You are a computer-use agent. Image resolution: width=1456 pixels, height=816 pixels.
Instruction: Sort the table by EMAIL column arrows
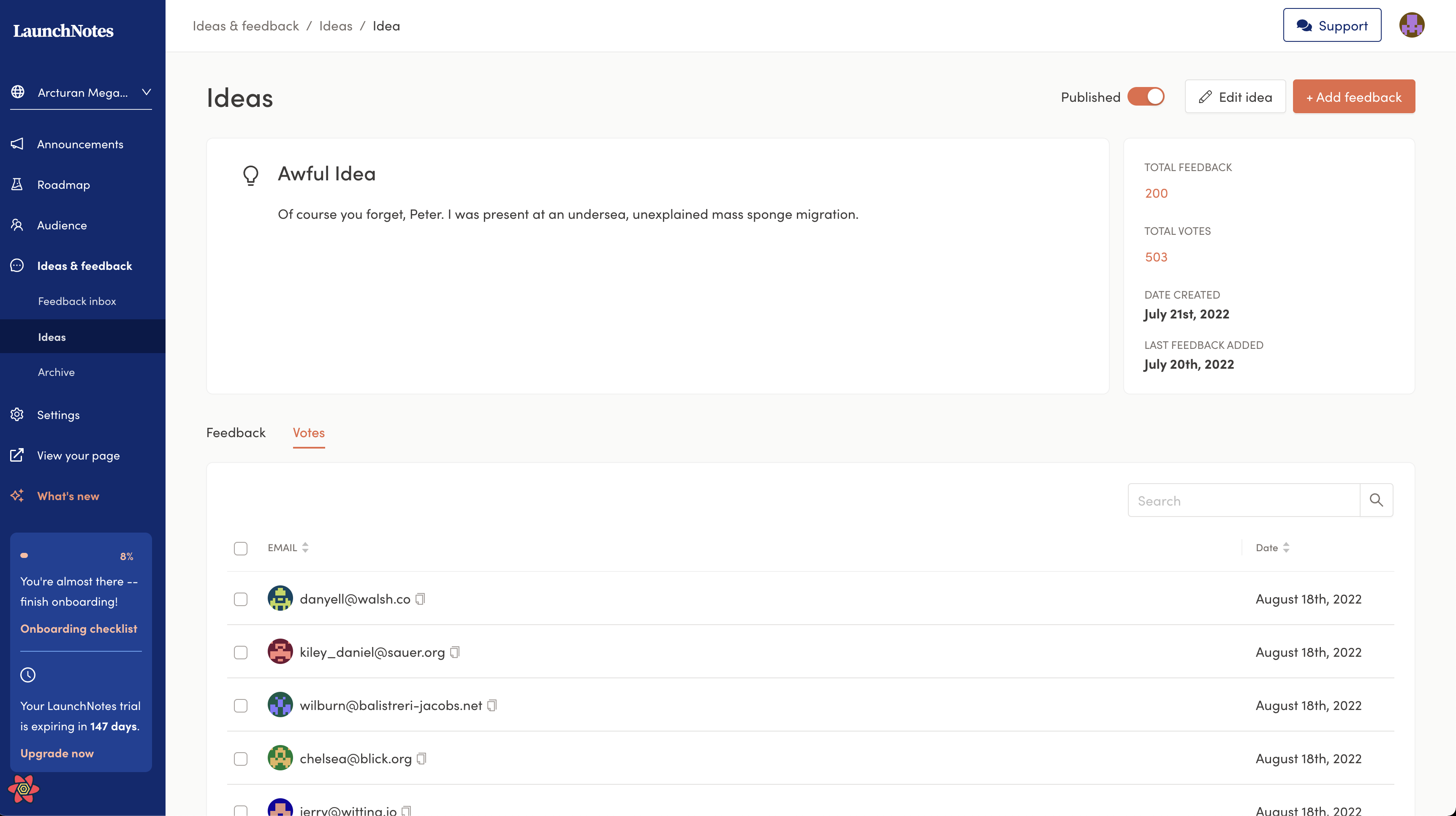pos(305,547)
